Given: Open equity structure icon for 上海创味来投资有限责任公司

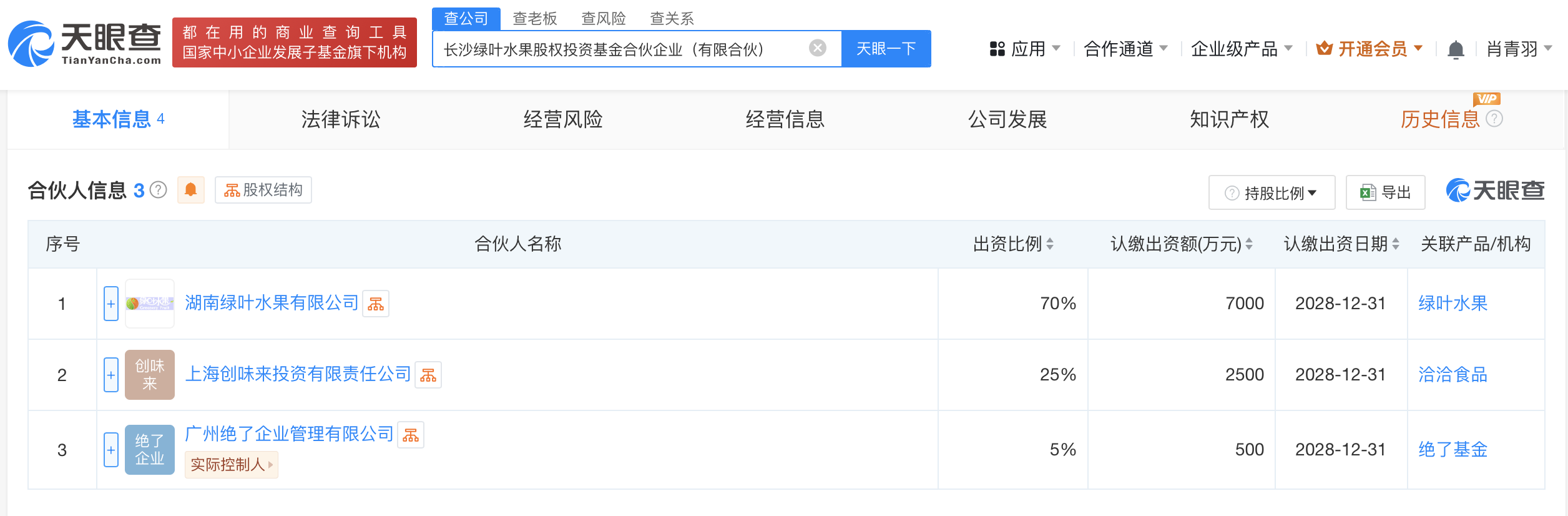Looking at the screenshot, I should click(428, 375).
